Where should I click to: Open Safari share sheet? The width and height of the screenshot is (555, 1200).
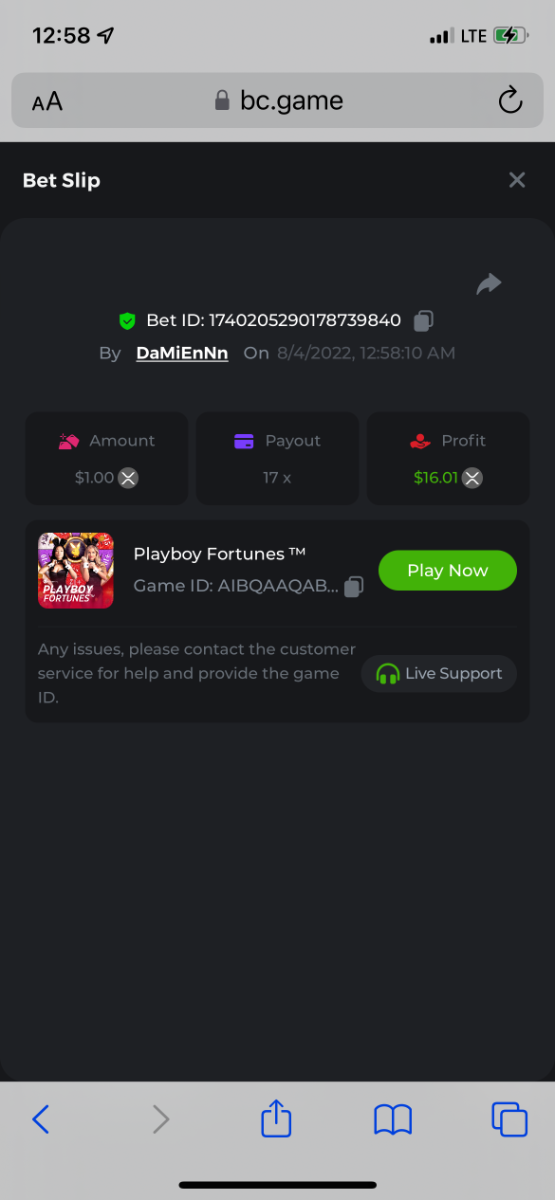[276, 1118]
